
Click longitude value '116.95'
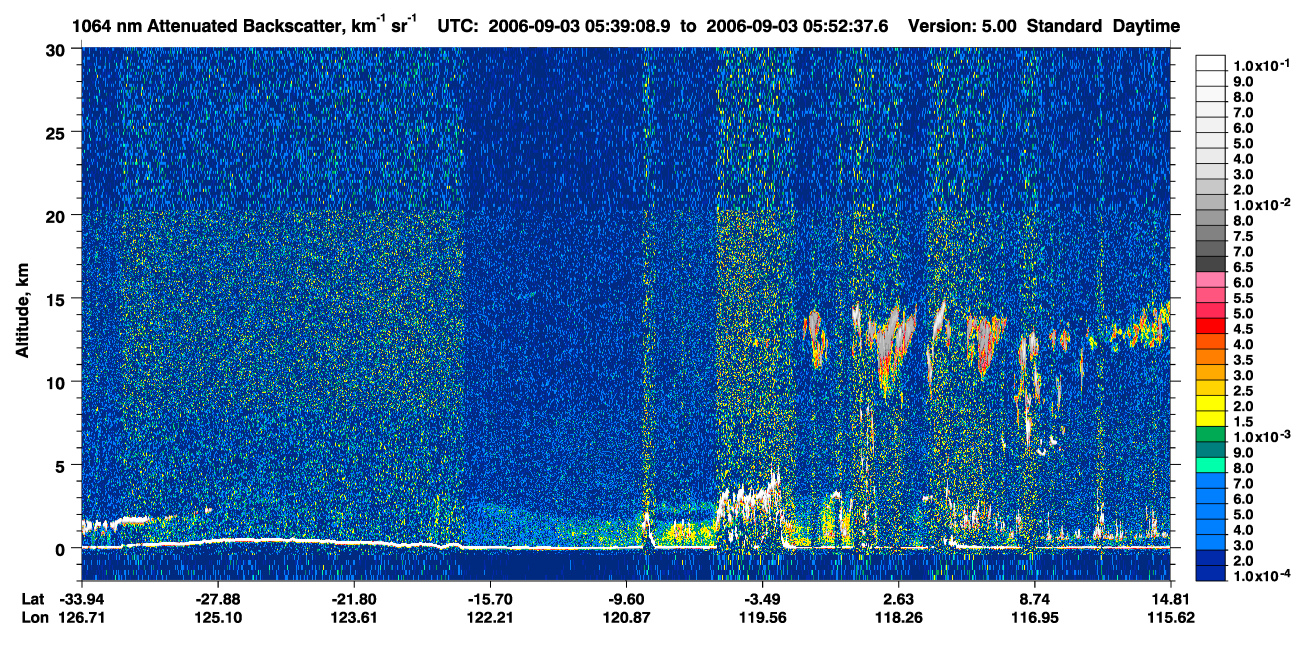click(1035, 617)
